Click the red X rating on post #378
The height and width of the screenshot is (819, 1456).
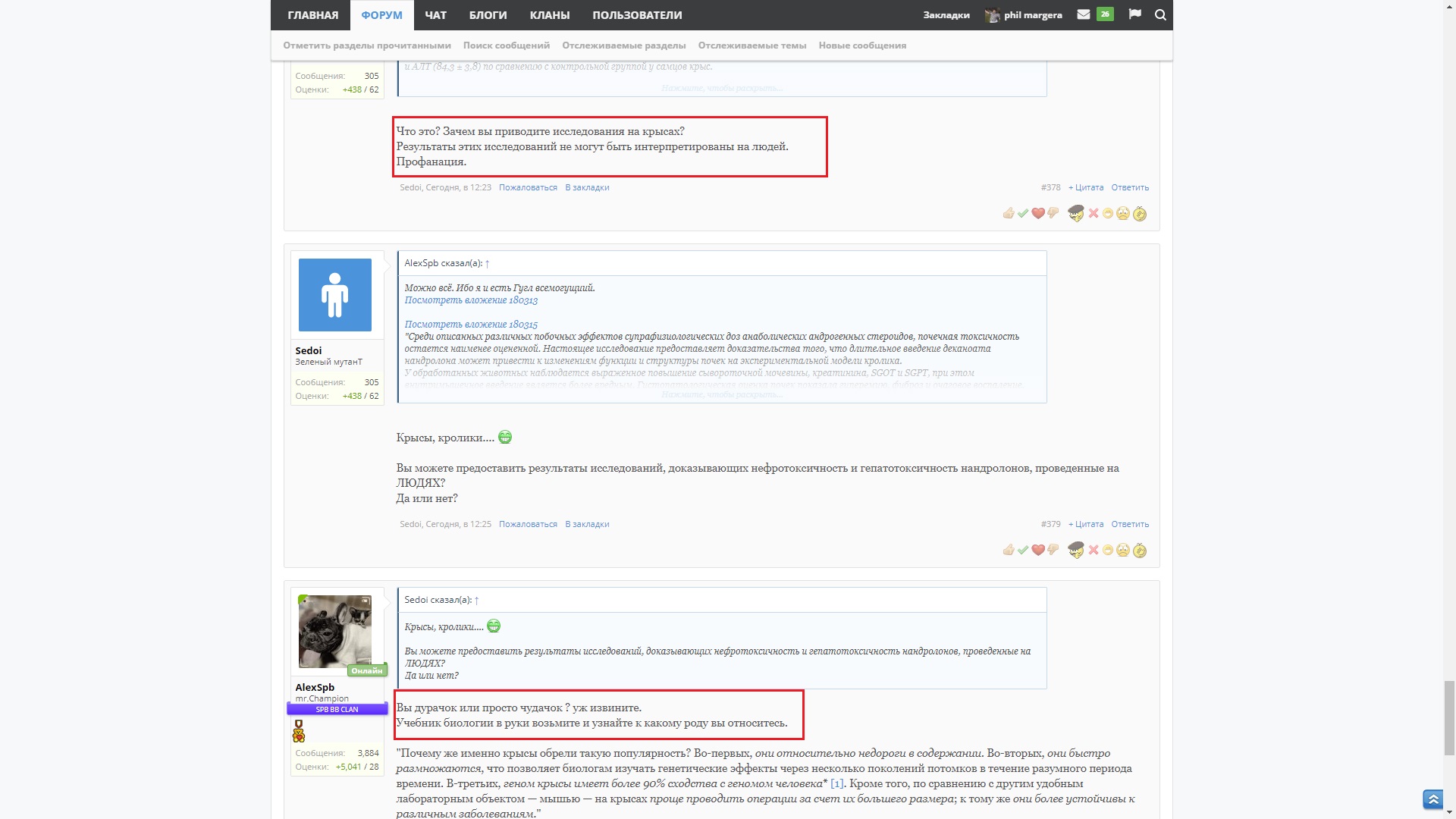coord(1094,214)
